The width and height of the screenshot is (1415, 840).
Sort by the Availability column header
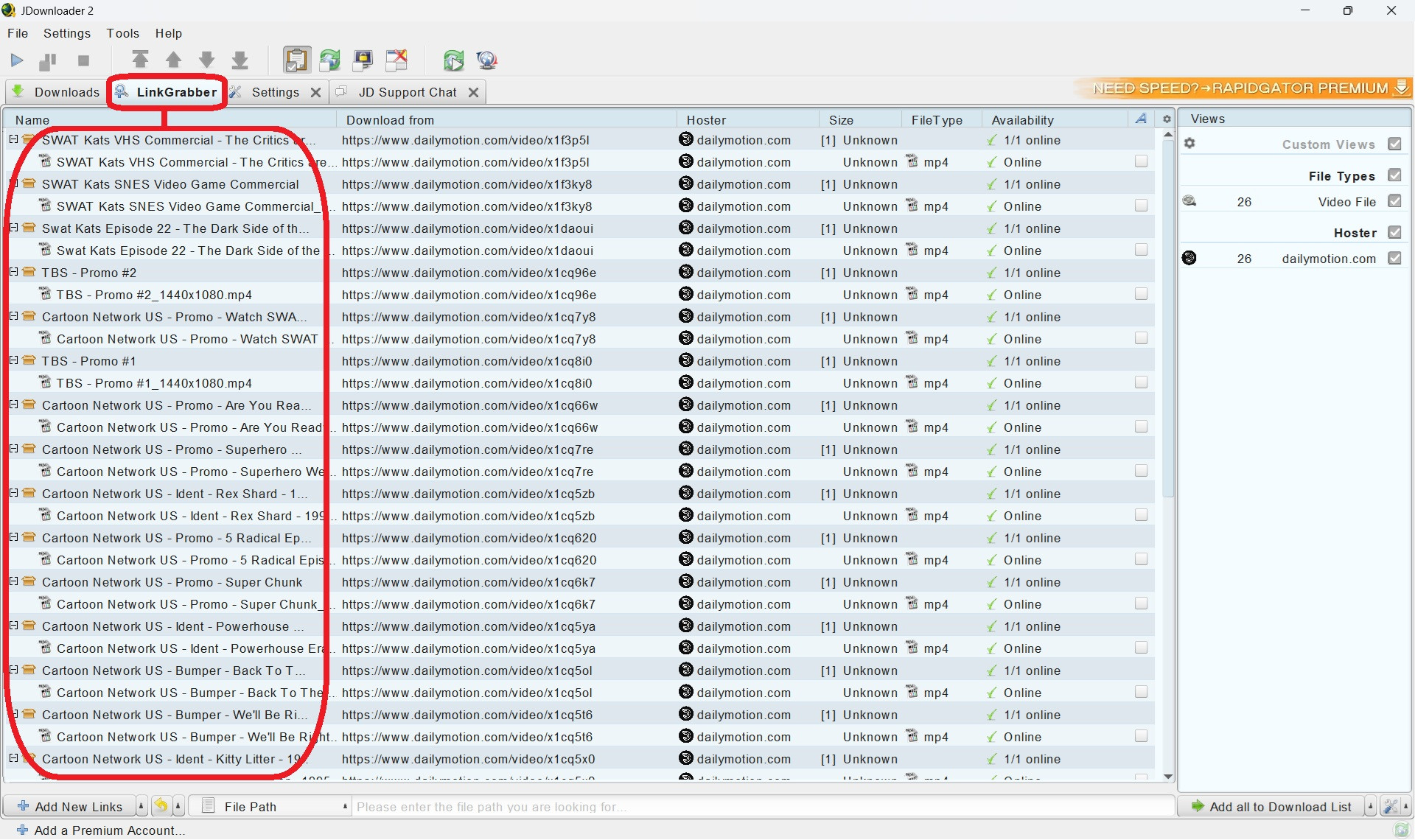tap(1054, 119)
